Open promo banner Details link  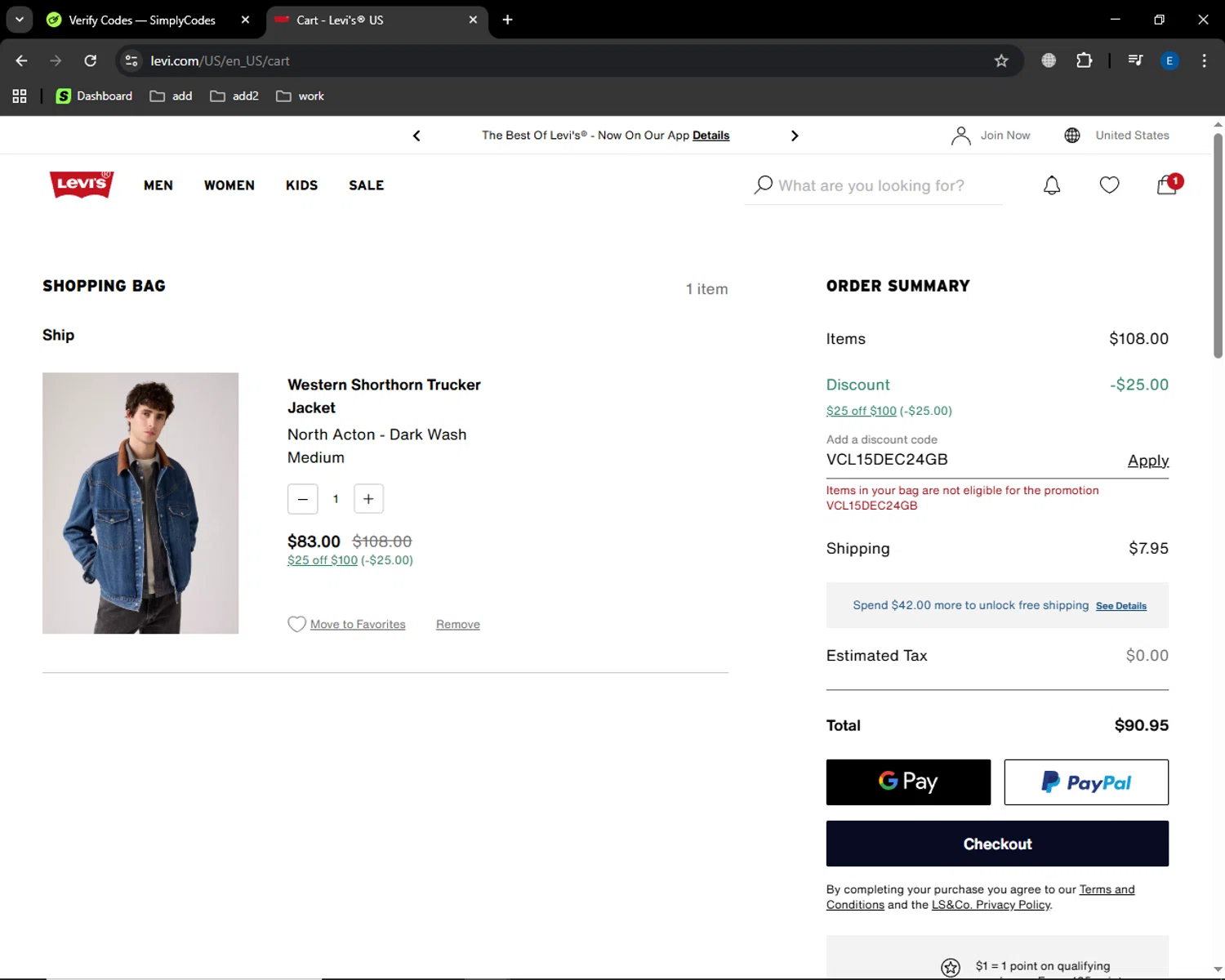click(x=710, y=136)
